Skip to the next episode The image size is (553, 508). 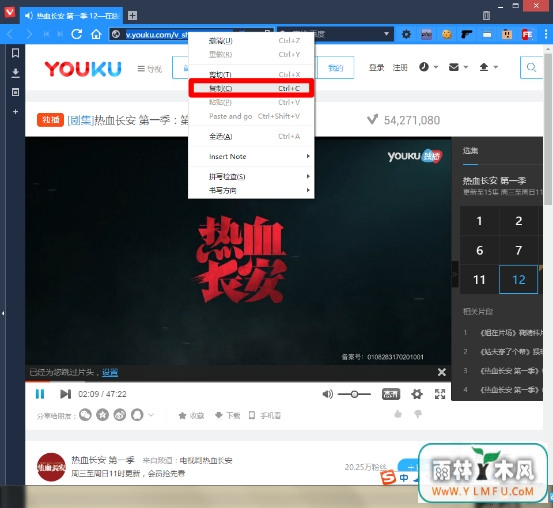[65, 394]
